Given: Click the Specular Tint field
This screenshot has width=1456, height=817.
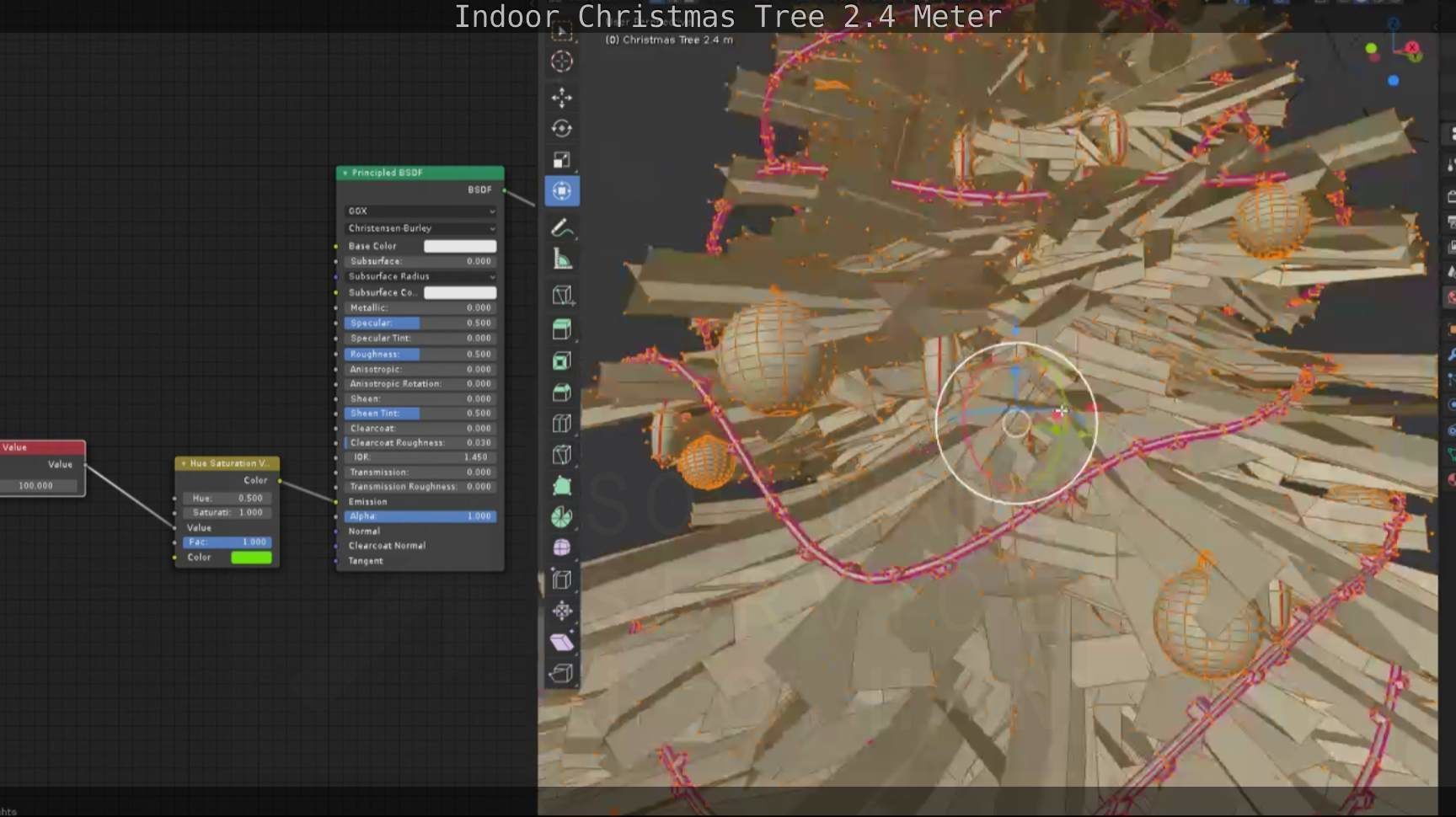Looking at the screenshot, I should pyautogui.click(x=420, y=339).
